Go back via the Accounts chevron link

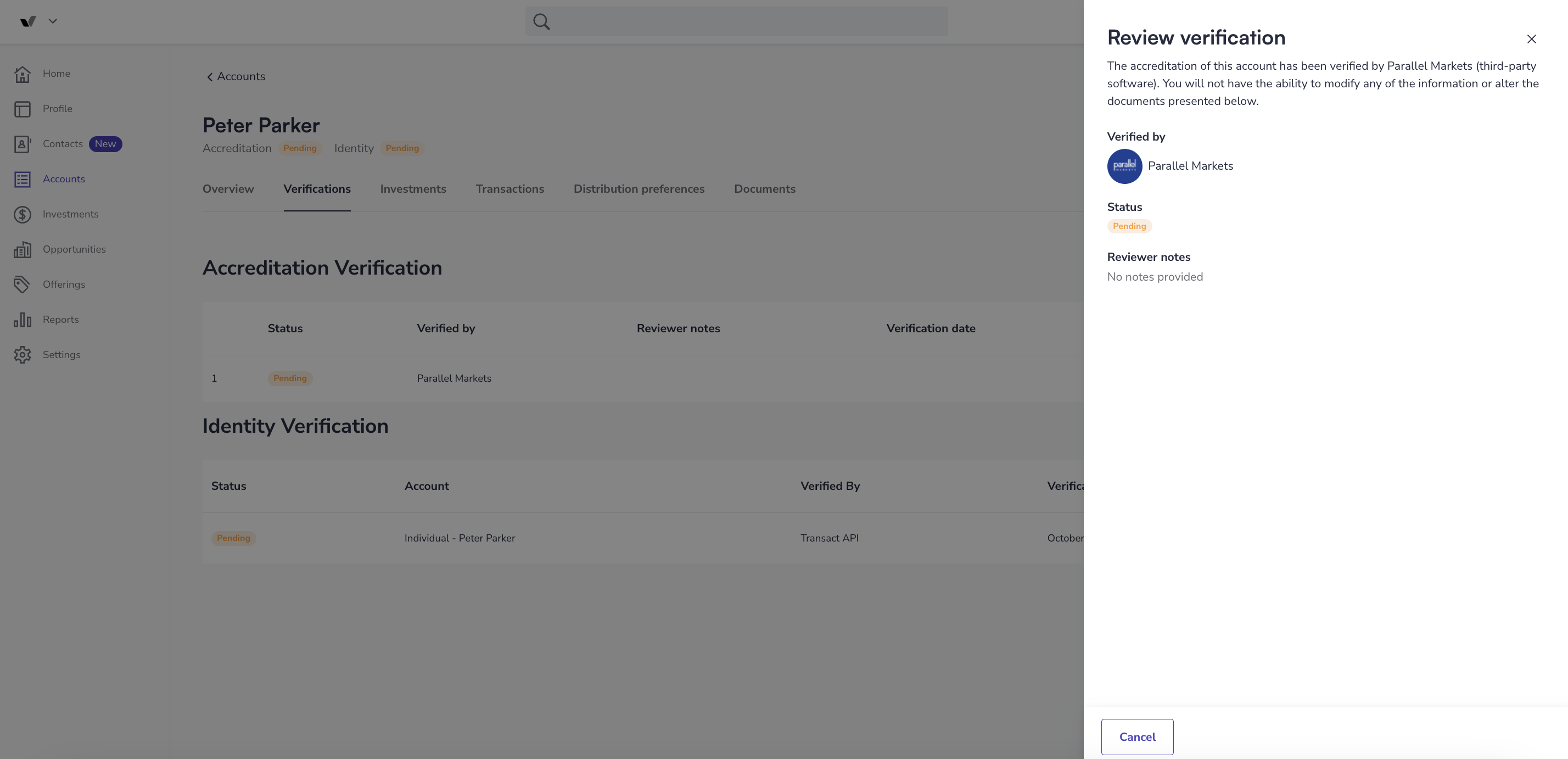click(236, 77)
